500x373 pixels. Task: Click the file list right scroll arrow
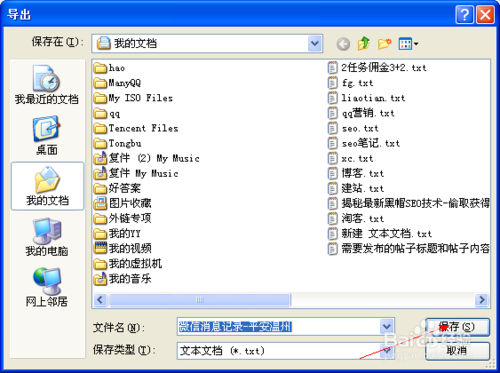[x=482, y=300]
